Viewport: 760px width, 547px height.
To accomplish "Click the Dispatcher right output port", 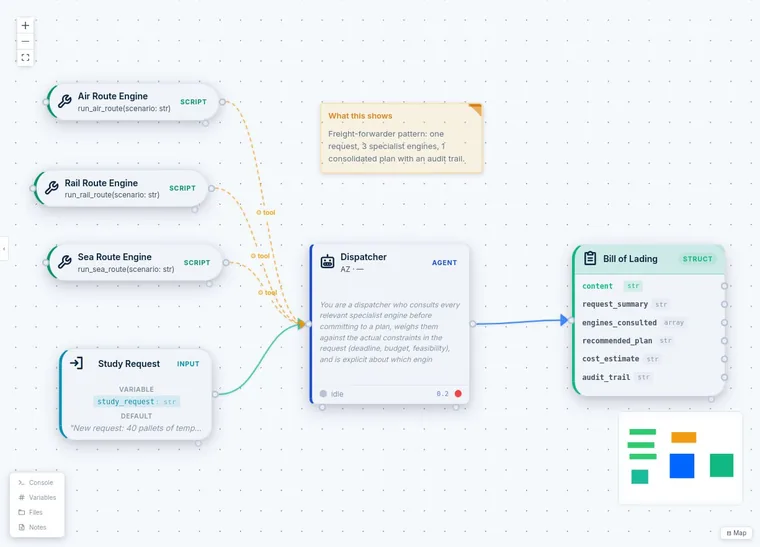I will pos(473,324).
